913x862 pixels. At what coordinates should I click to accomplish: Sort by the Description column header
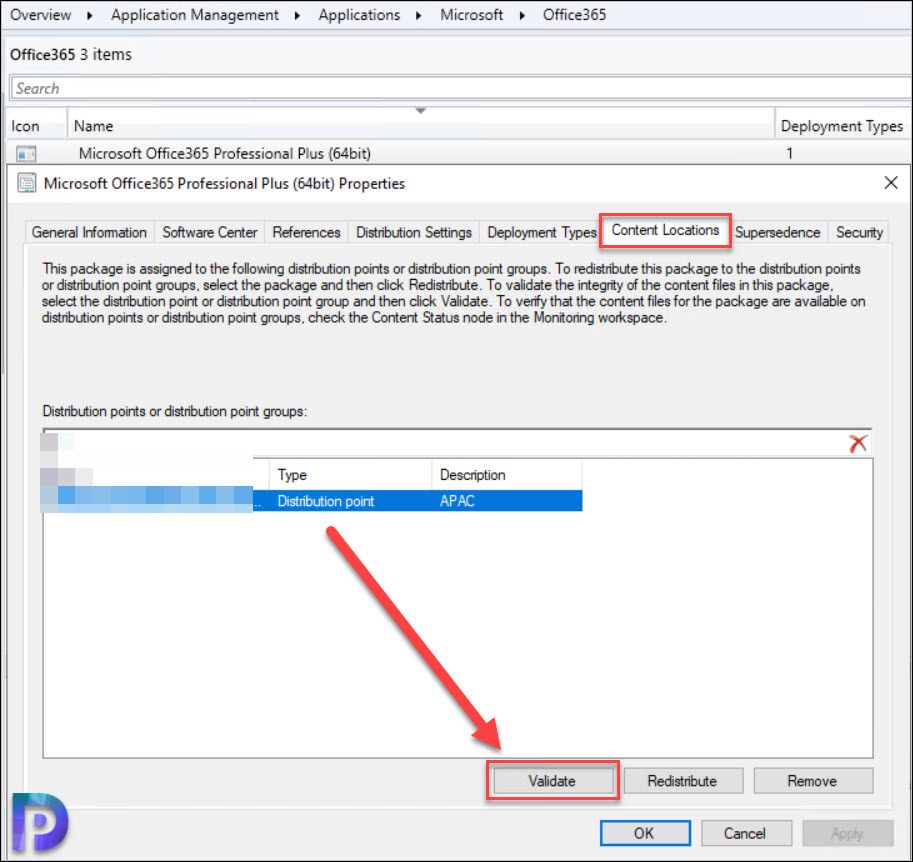[507, 475]
